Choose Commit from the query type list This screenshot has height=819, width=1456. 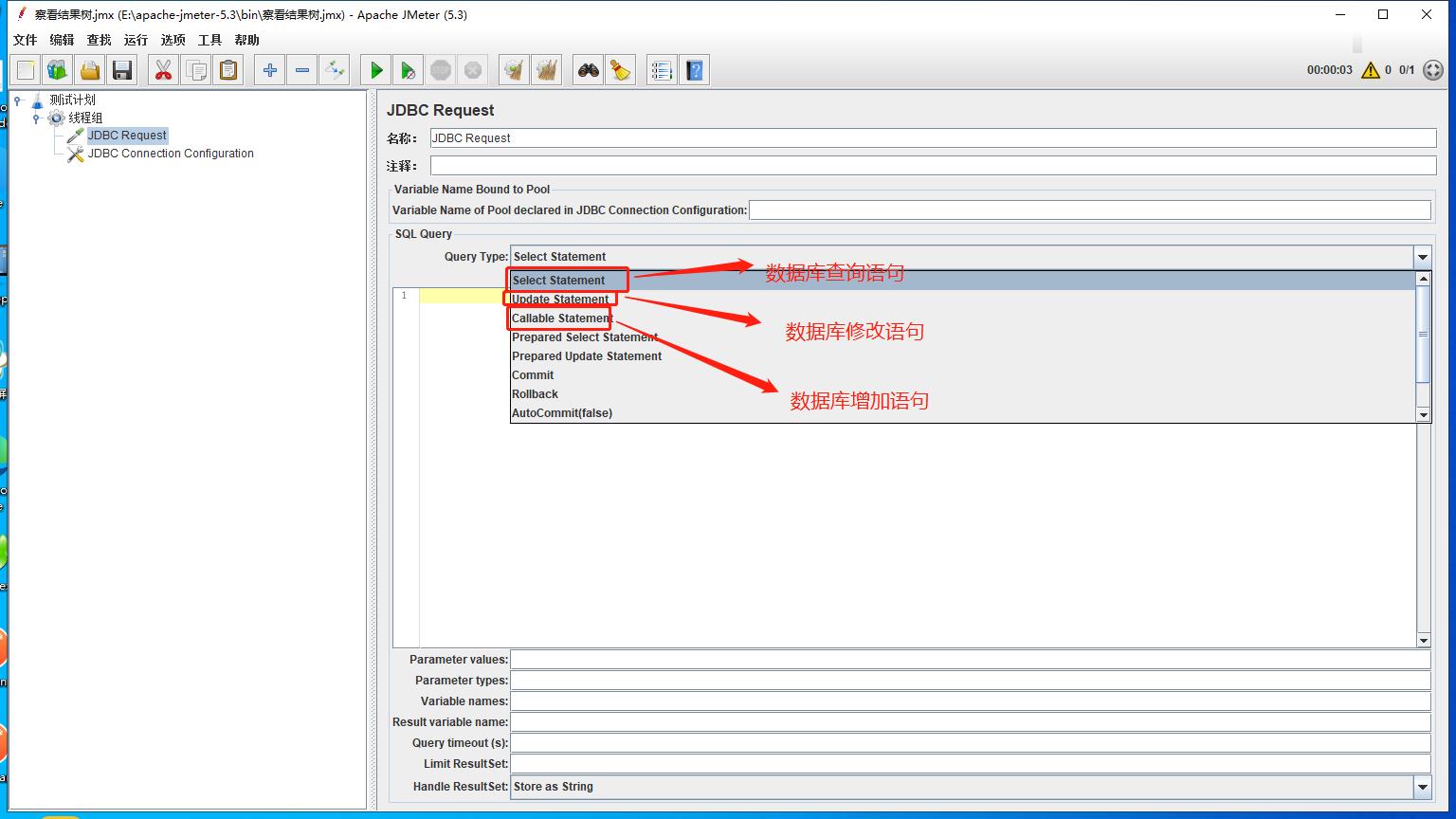pos(963,375)
